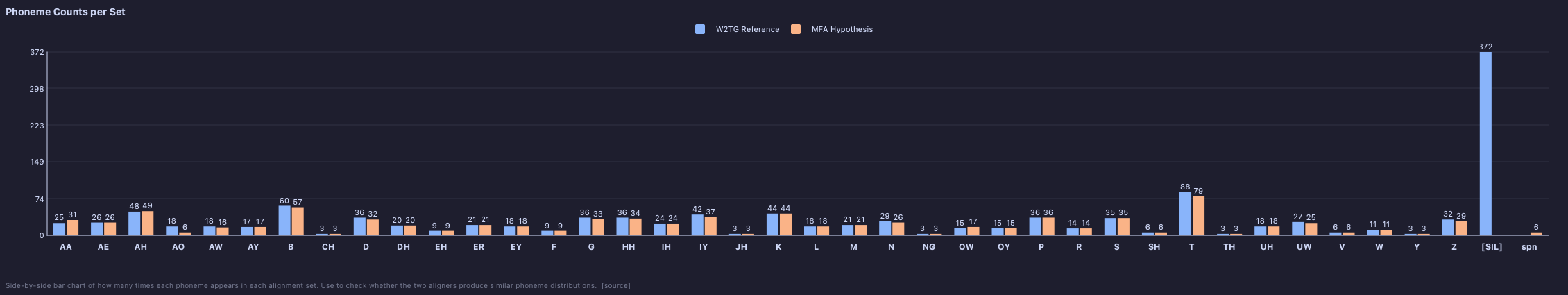
Task: Select the orange P bar labeled 36
Action: pos(1048,227)
